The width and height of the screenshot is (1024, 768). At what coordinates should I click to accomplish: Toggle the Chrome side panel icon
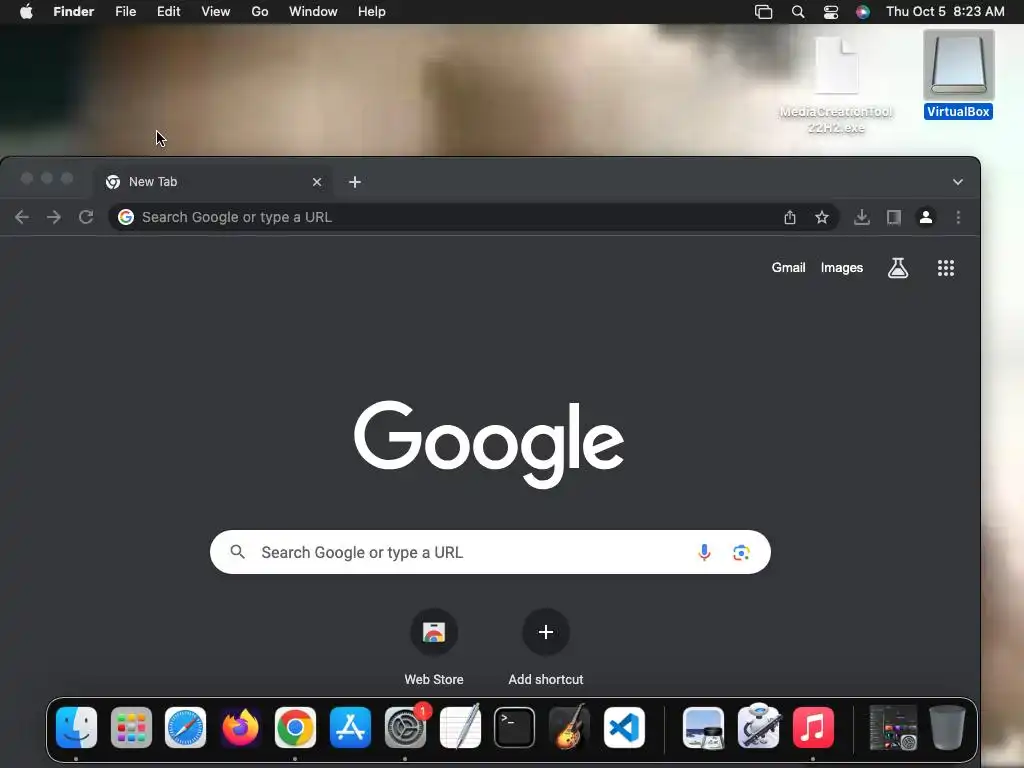[x=893, y=217]
